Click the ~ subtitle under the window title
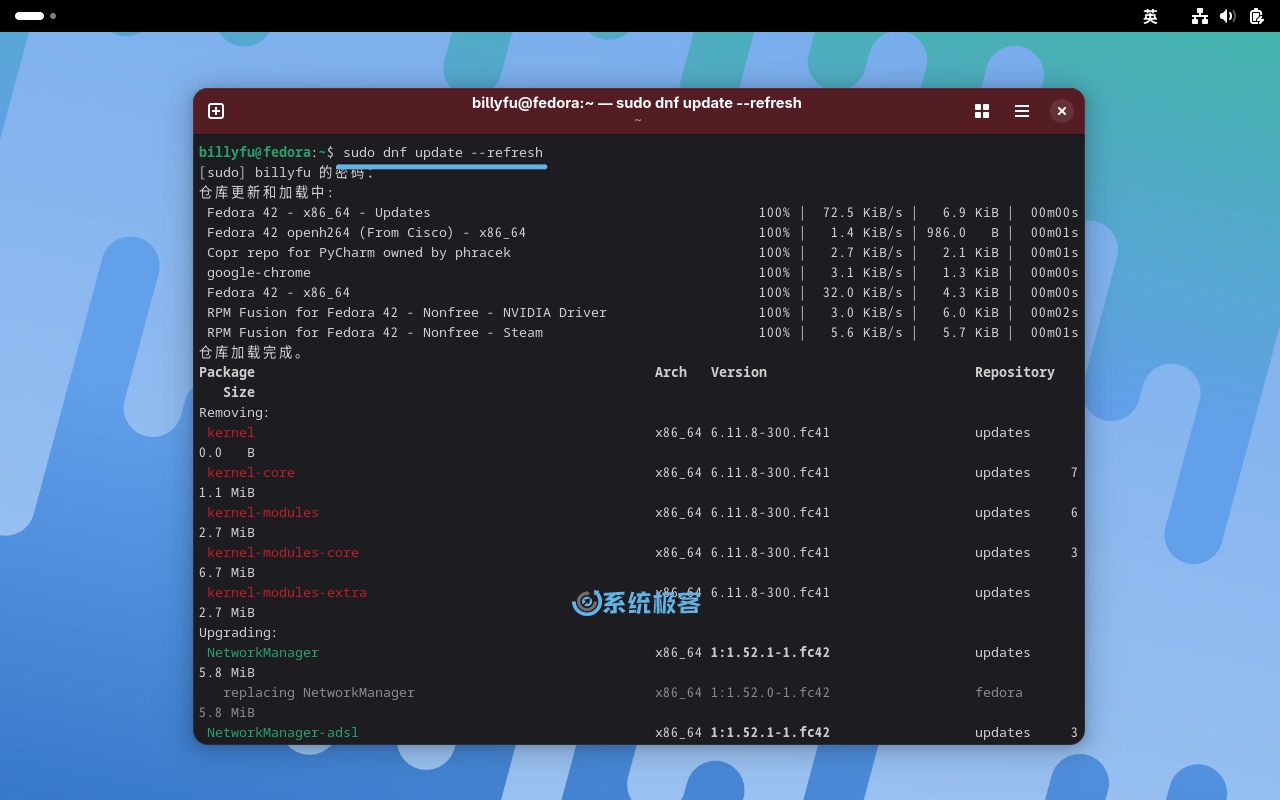Viewport: 1280px width, 800px height. pos(638,119)
